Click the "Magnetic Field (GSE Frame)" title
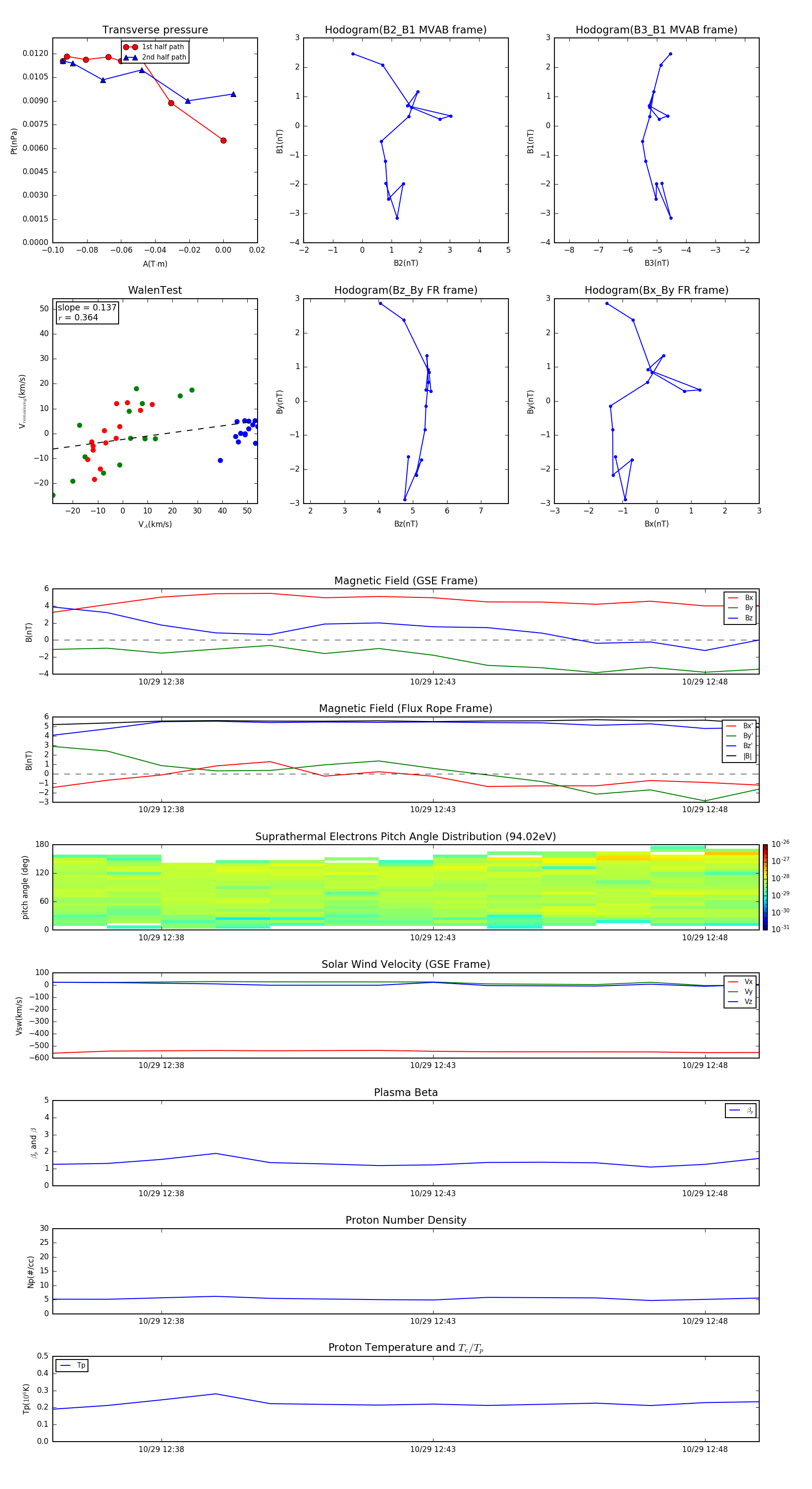The height and width of the screenshot is (1489, 812). click(406, 581)
